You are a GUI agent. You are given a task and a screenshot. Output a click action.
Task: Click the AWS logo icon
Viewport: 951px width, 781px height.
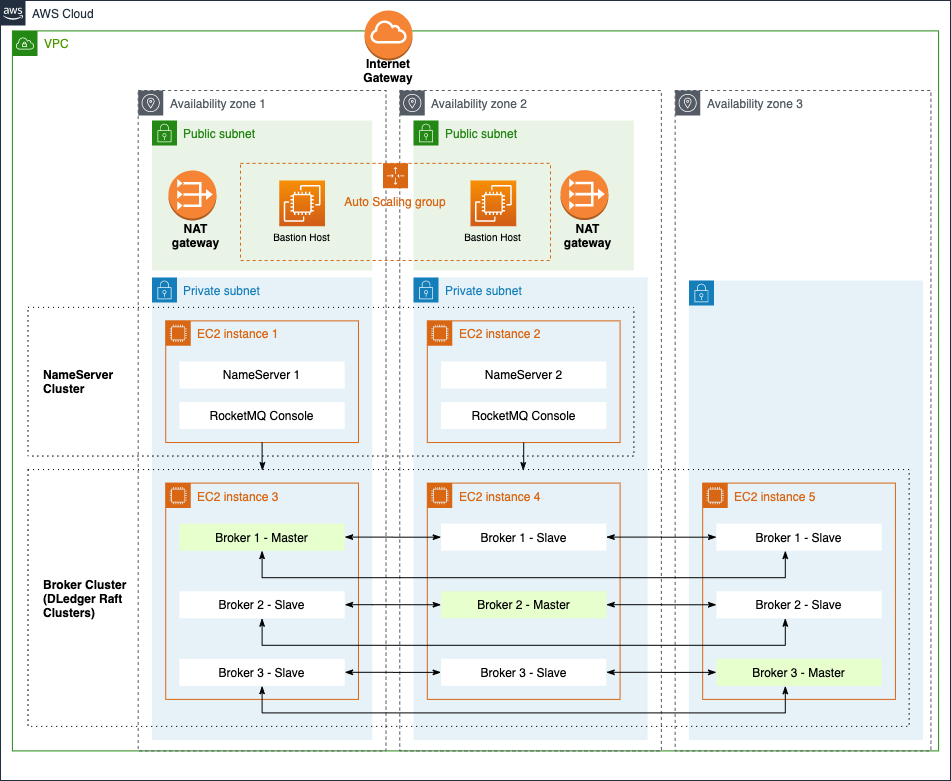pos(13,13)
